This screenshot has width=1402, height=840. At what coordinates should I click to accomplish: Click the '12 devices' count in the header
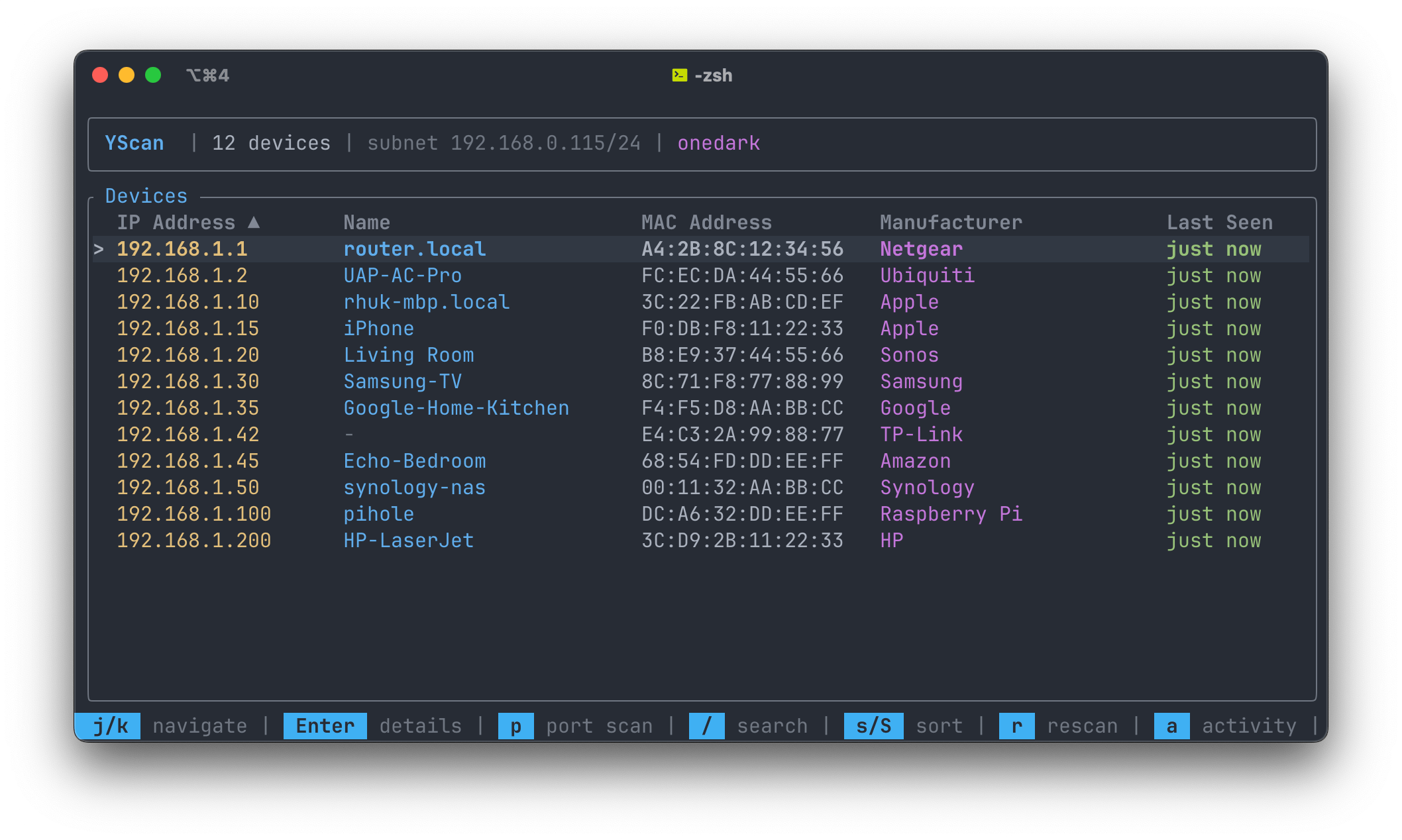tap(272, 143)
